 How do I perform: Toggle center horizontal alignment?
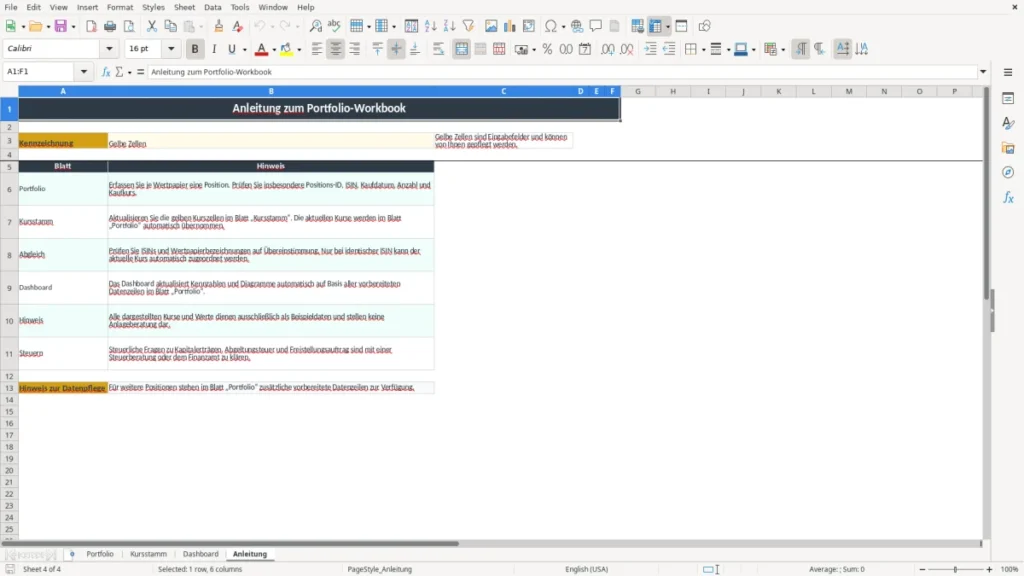(336, 49)
